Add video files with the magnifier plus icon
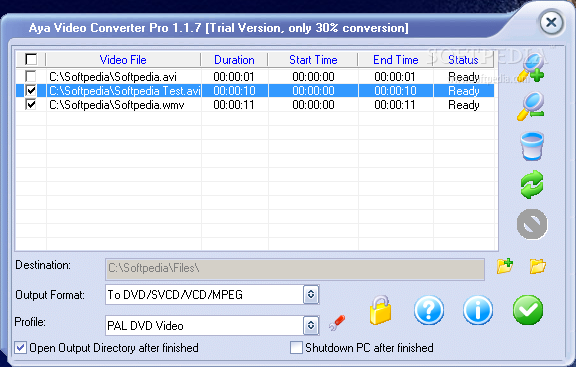The image size is (576, 367). tap(532, 68)
